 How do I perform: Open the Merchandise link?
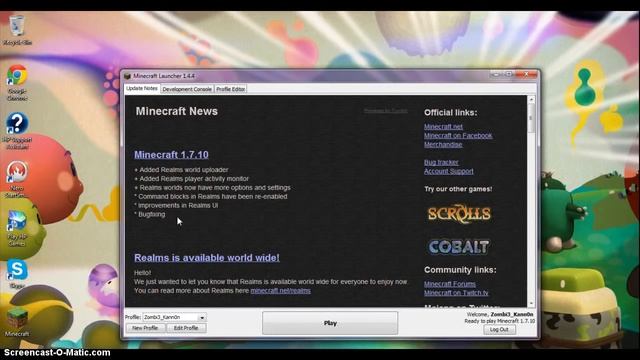443,144
